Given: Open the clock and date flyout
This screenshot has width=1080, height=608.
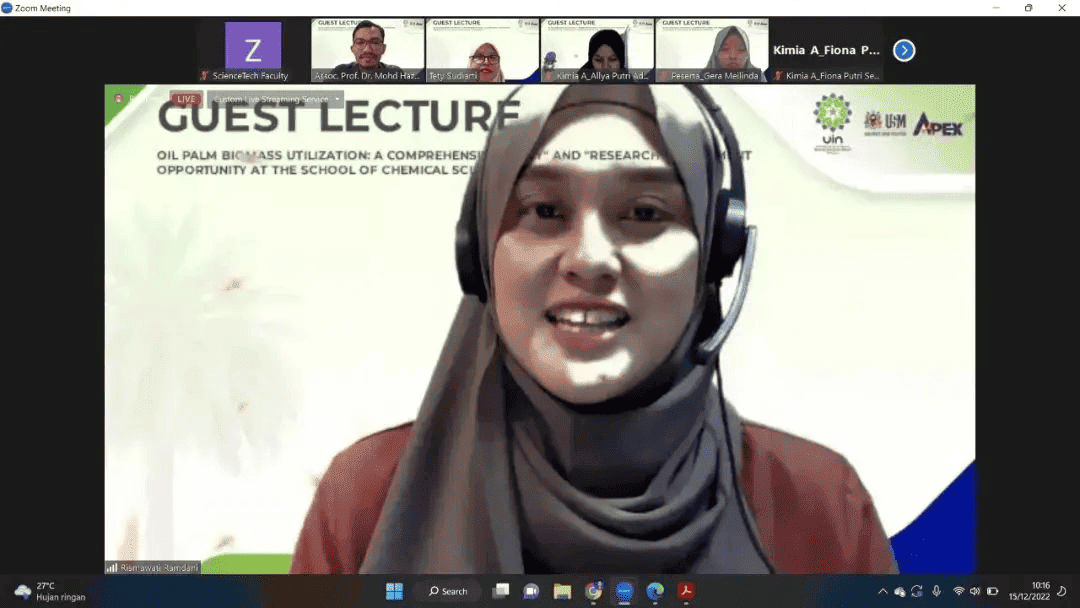Looking at the screenshot, I should pos(1040,591).
